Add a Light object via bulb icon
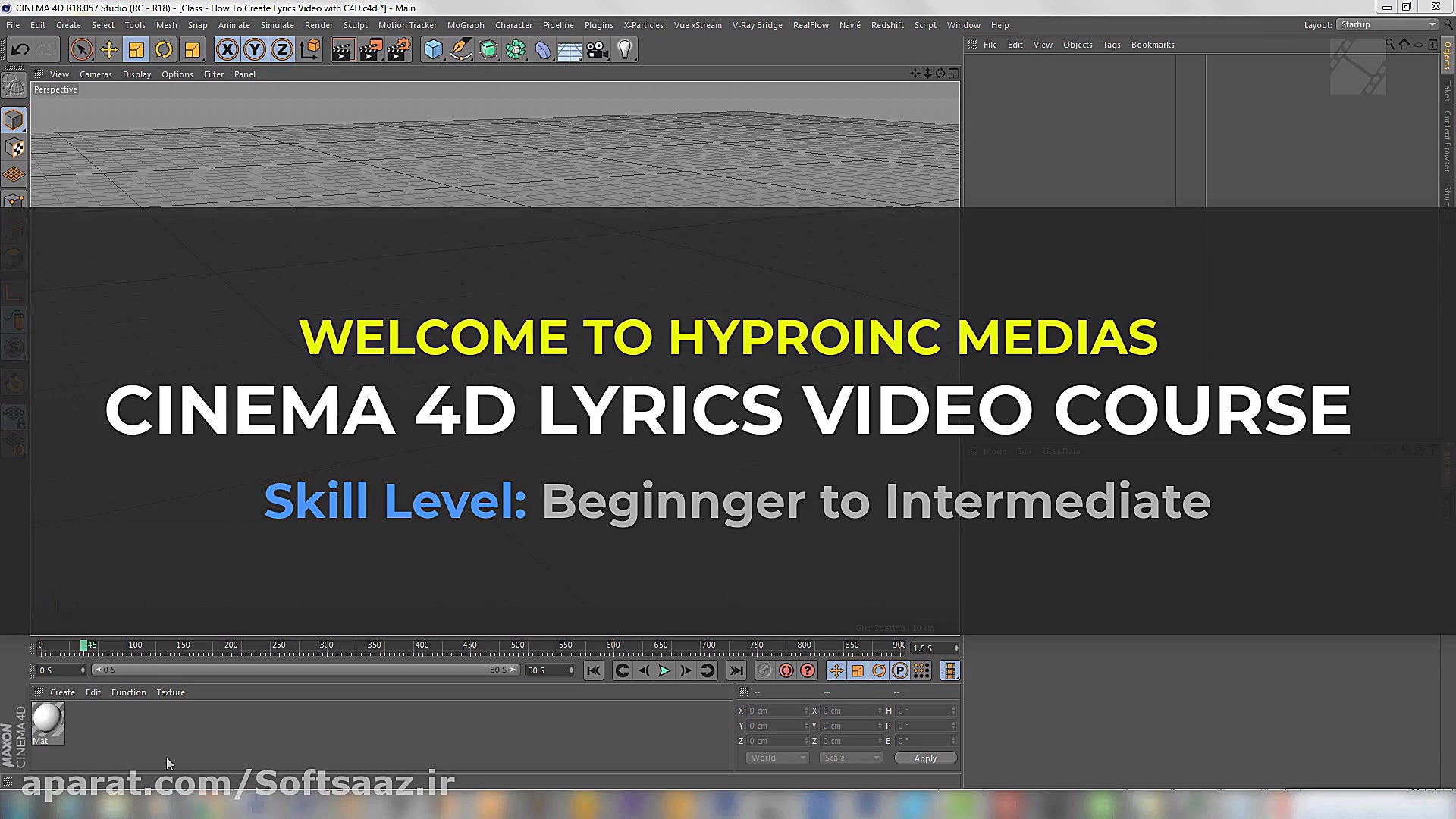This screenshot has height=819, width=1456. pos(624,50)
